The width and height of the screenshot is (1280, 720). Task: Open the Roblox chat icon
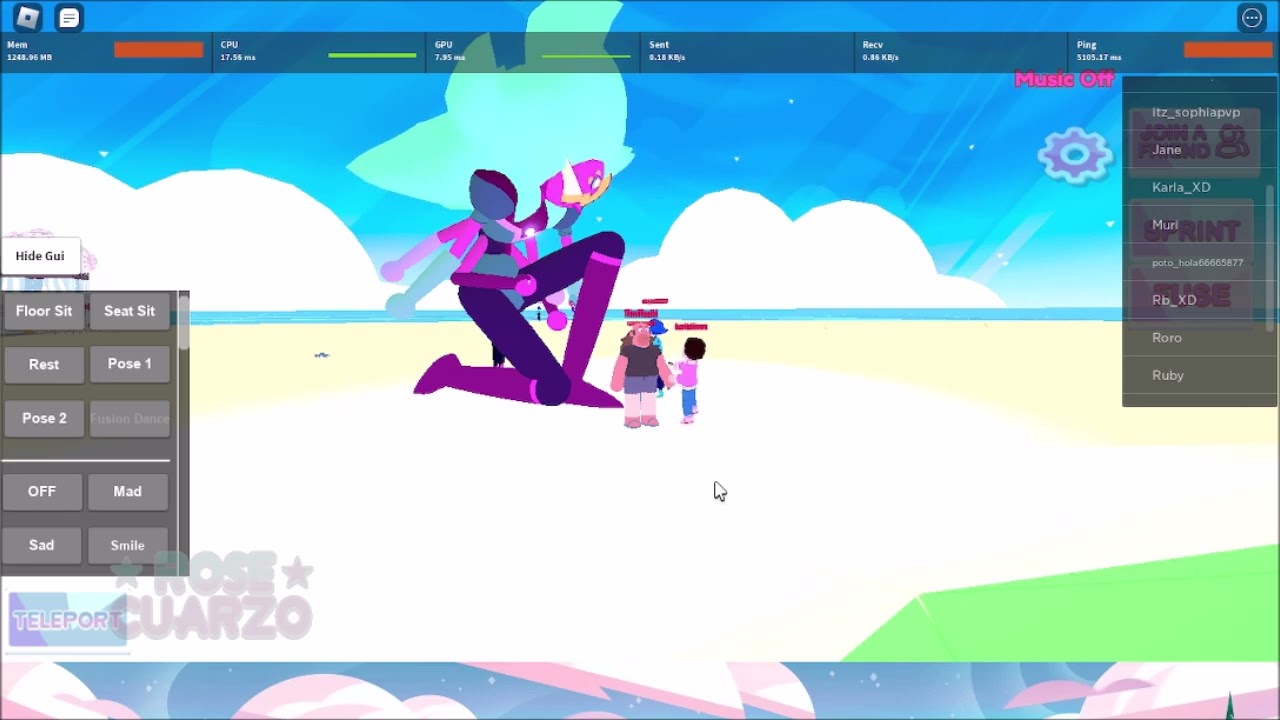point(69,17)
